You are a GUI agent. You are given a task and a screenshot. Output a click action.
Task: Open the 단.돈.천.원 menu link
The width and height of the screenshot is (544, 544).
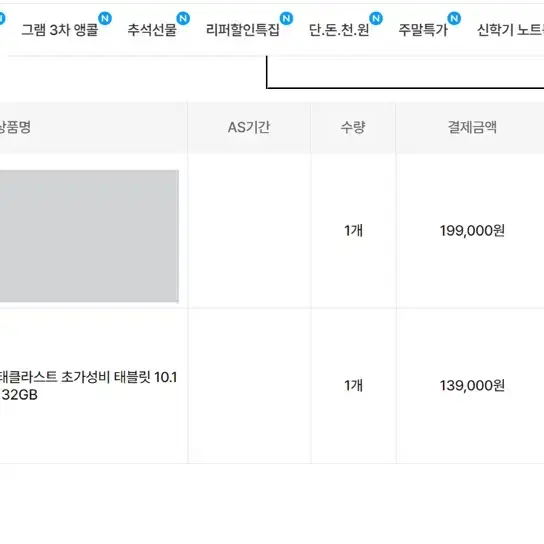[339, 30]
